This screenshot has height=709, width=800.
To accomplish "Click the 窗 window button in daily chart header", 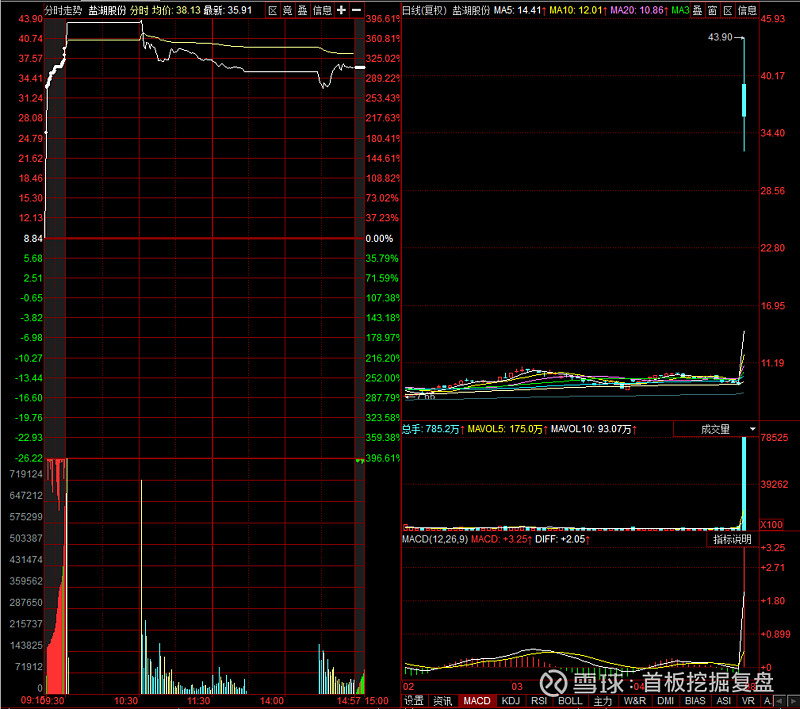I will tap(712, 10).
